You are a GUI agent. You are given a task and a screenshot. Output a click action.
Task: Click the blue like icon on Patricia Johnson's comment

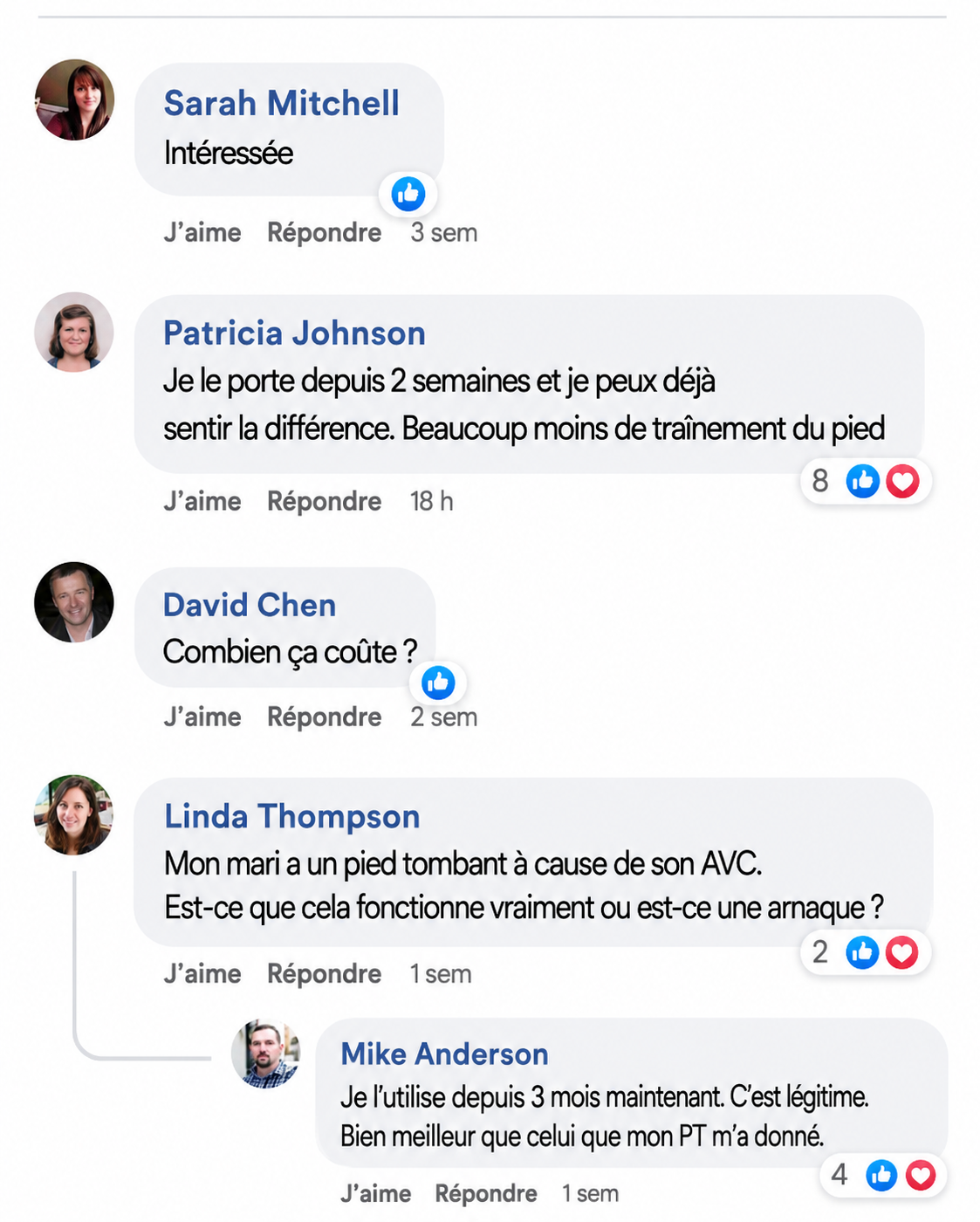[x=863, y=481]
